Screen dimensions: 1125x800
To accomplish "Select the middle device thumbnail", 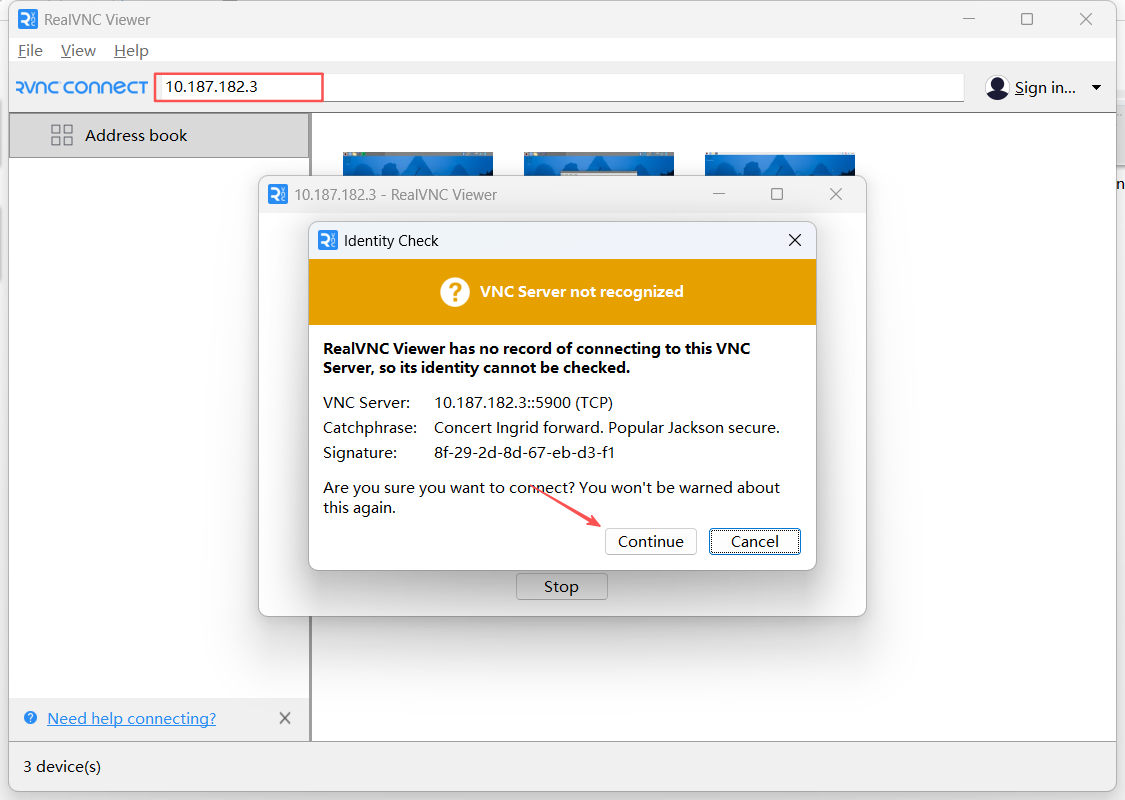I will point(598,164).
